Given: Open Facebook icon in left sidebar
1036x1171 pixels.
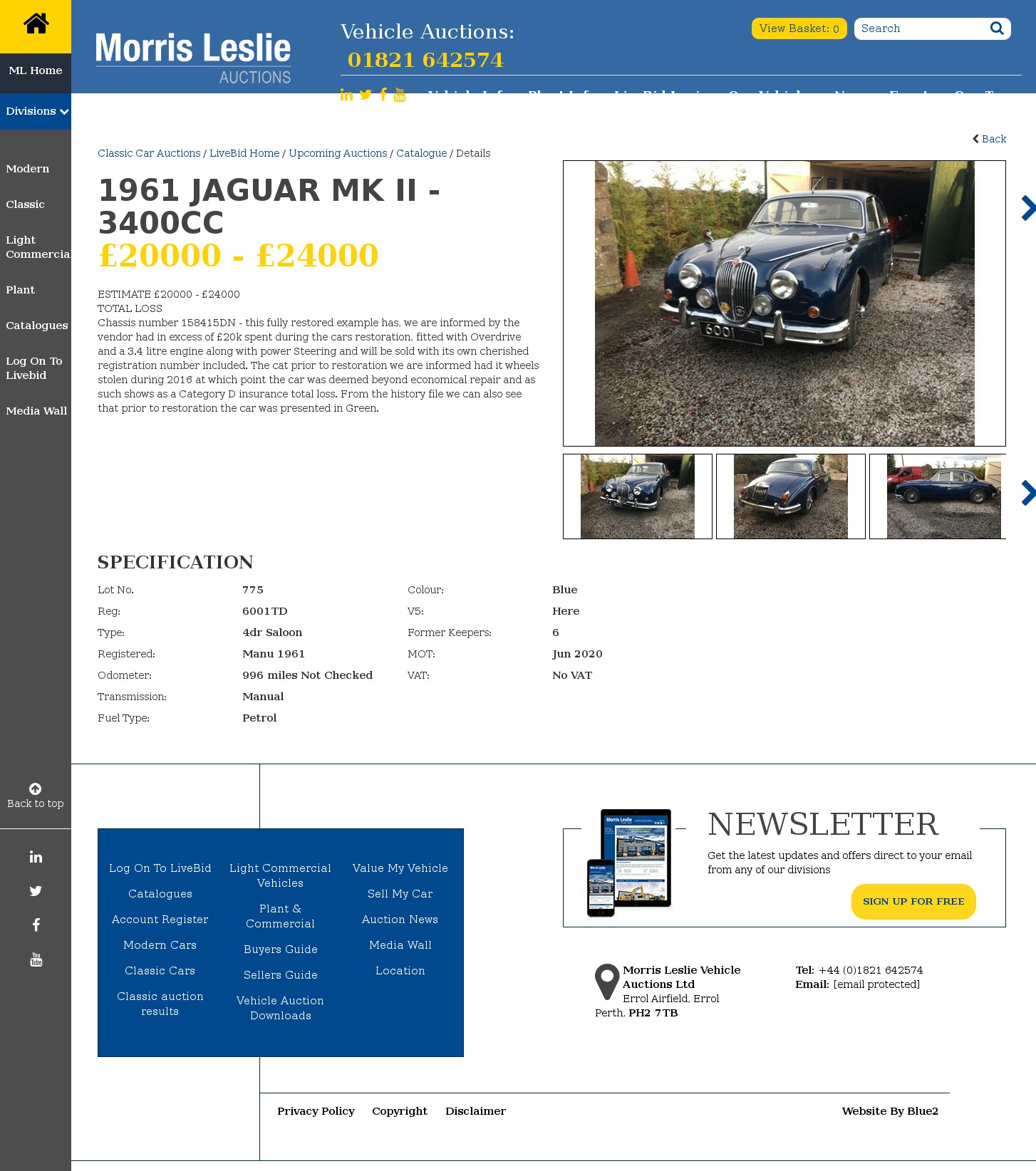Looking at the screenshot, I should click(36, 925).
